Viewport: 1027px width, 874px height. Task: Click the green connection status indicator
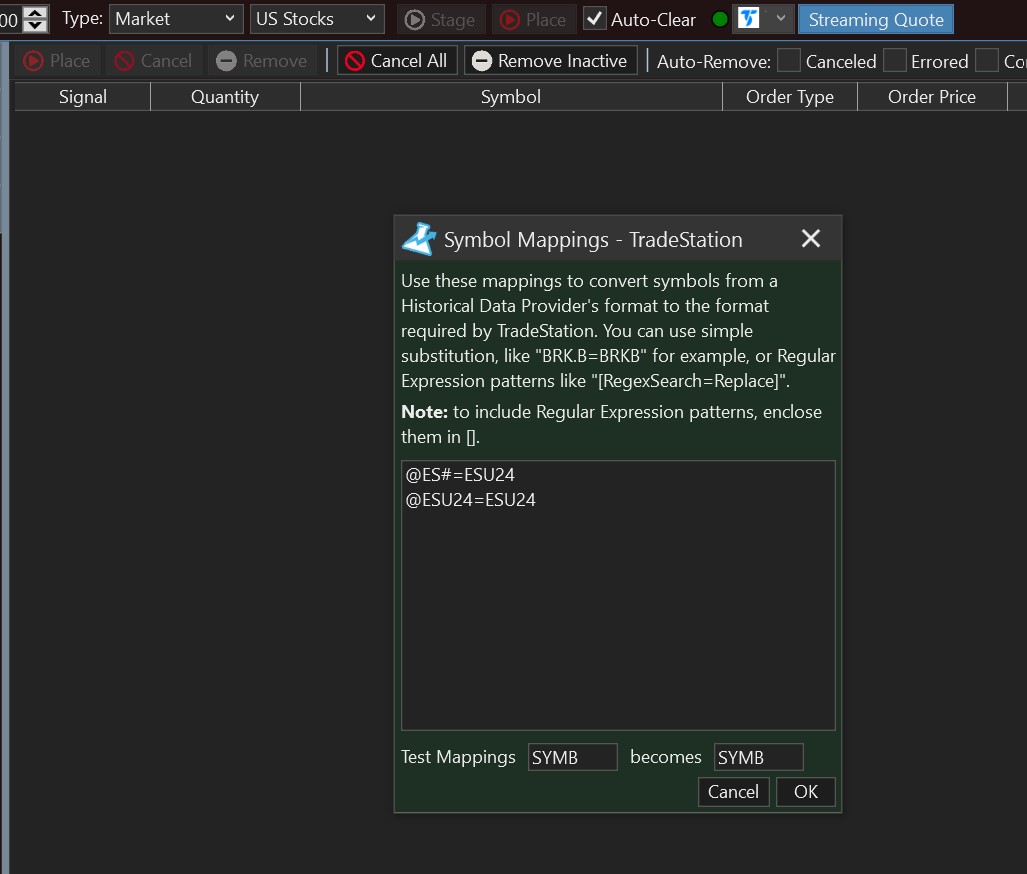click(719, 19)
